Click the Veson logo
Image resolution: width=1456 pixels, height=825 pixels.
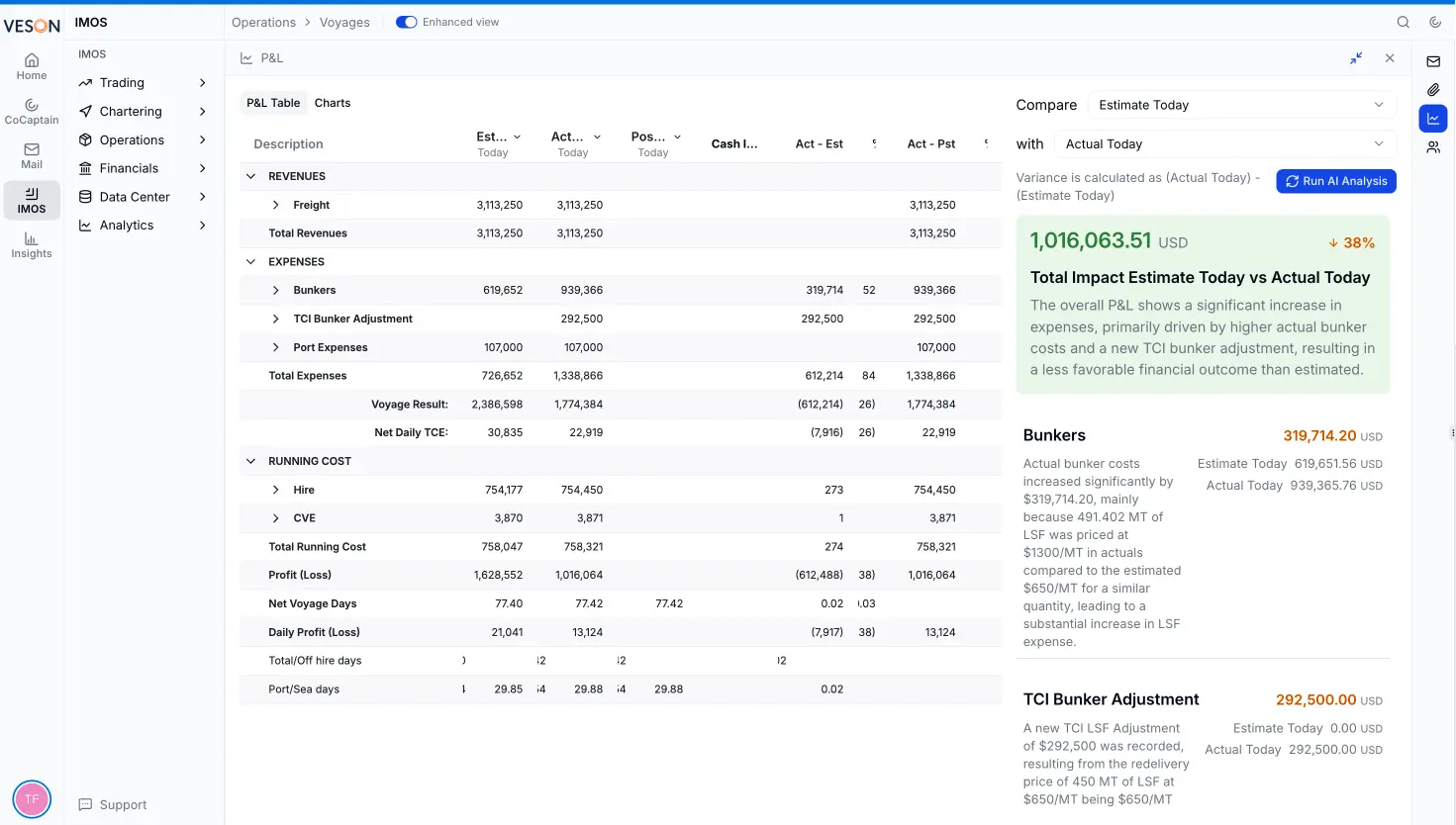point(32,26)
